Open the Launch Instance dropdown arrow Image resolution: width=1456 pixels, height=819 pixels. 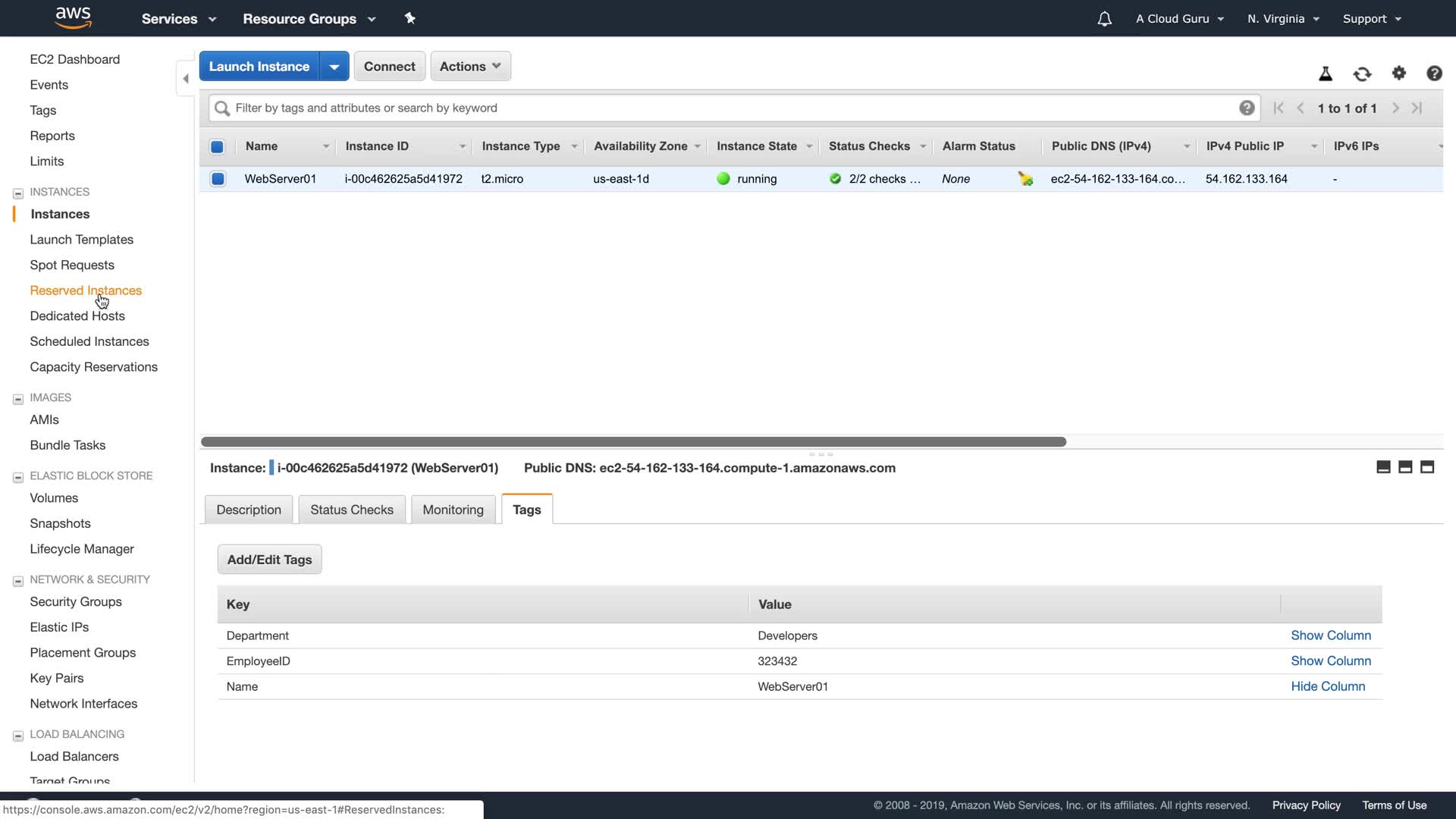click(334, 66)
